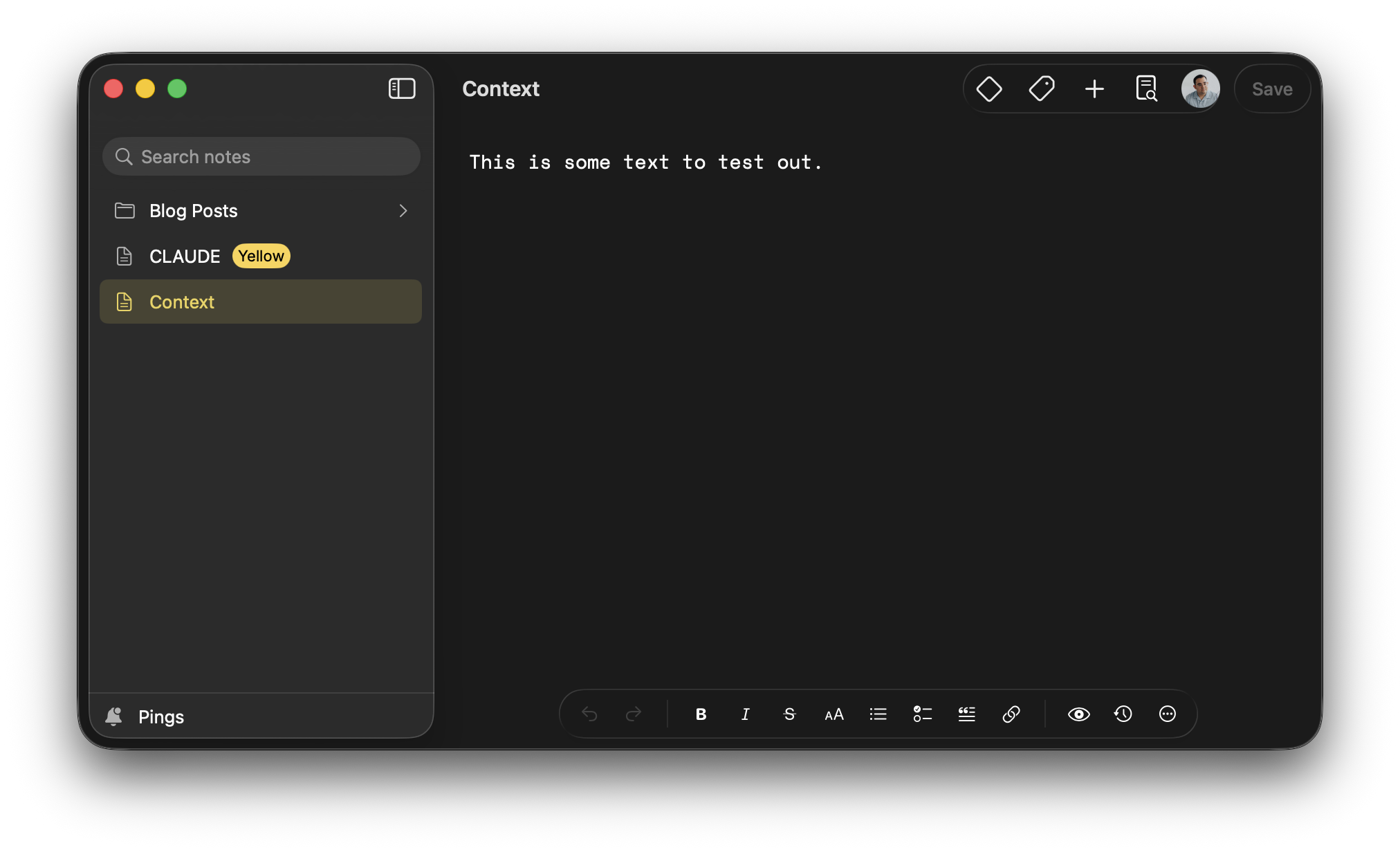This screenshot has height=852, width=1400.
Task: Undo the last edit
Action: coord(589,714)
